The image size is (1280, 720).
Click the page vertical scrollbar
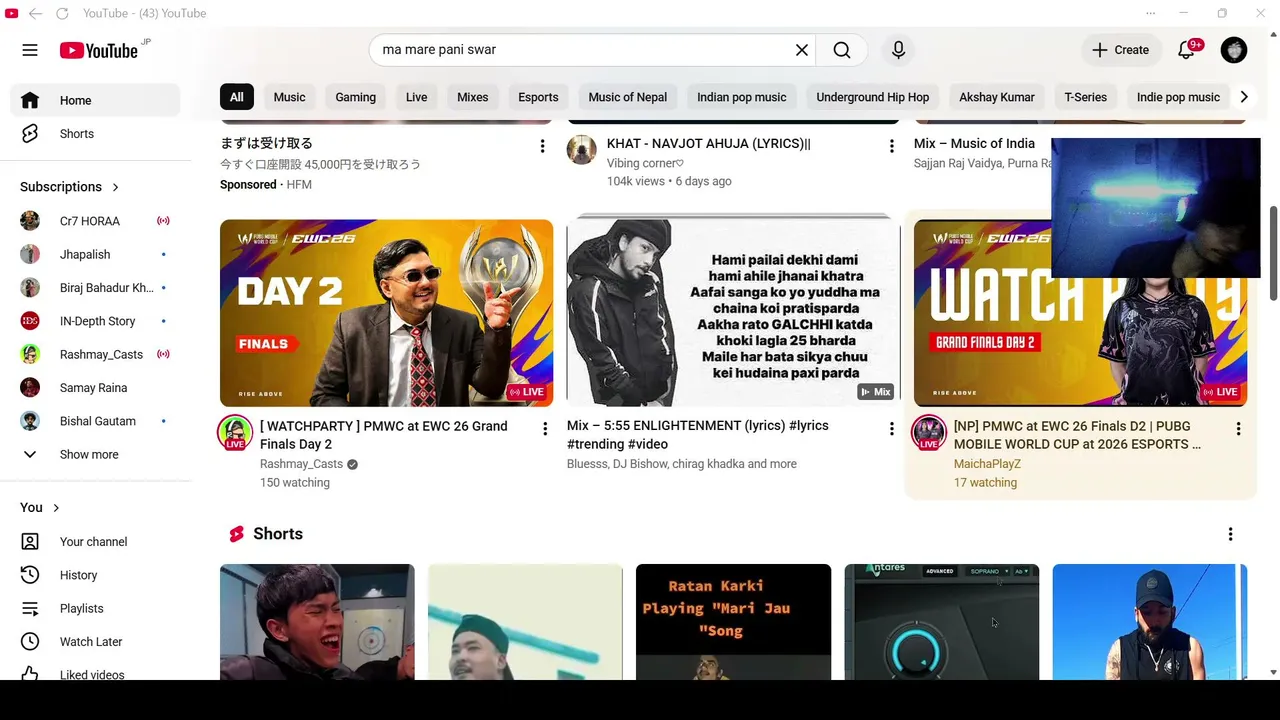pyautogui.click(x=1273, y=253)
